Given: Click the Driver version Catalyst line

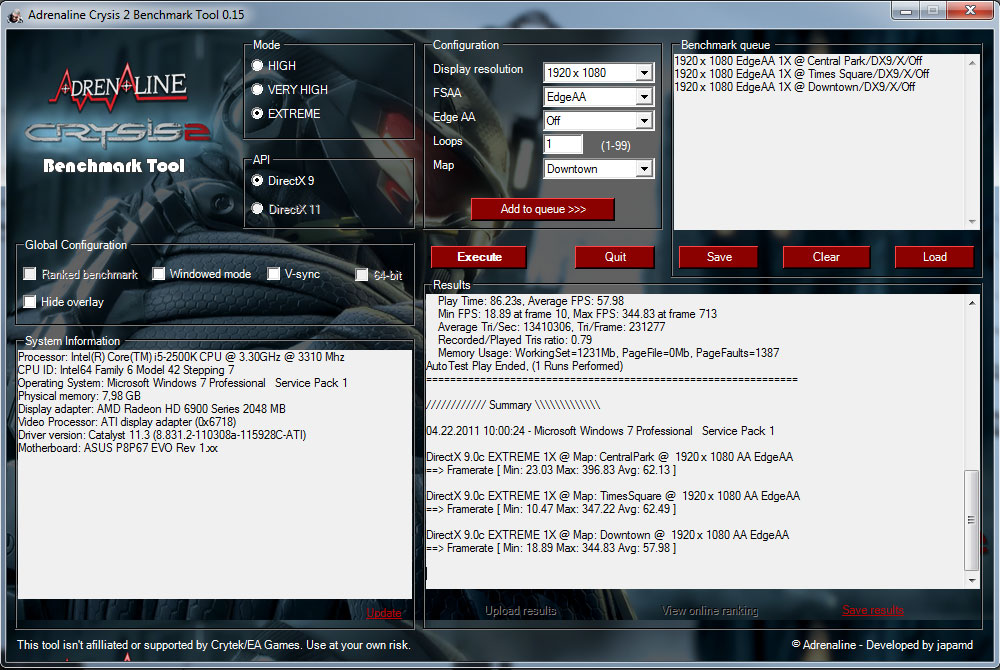Looking at the screenshot, I should (162, 435).
